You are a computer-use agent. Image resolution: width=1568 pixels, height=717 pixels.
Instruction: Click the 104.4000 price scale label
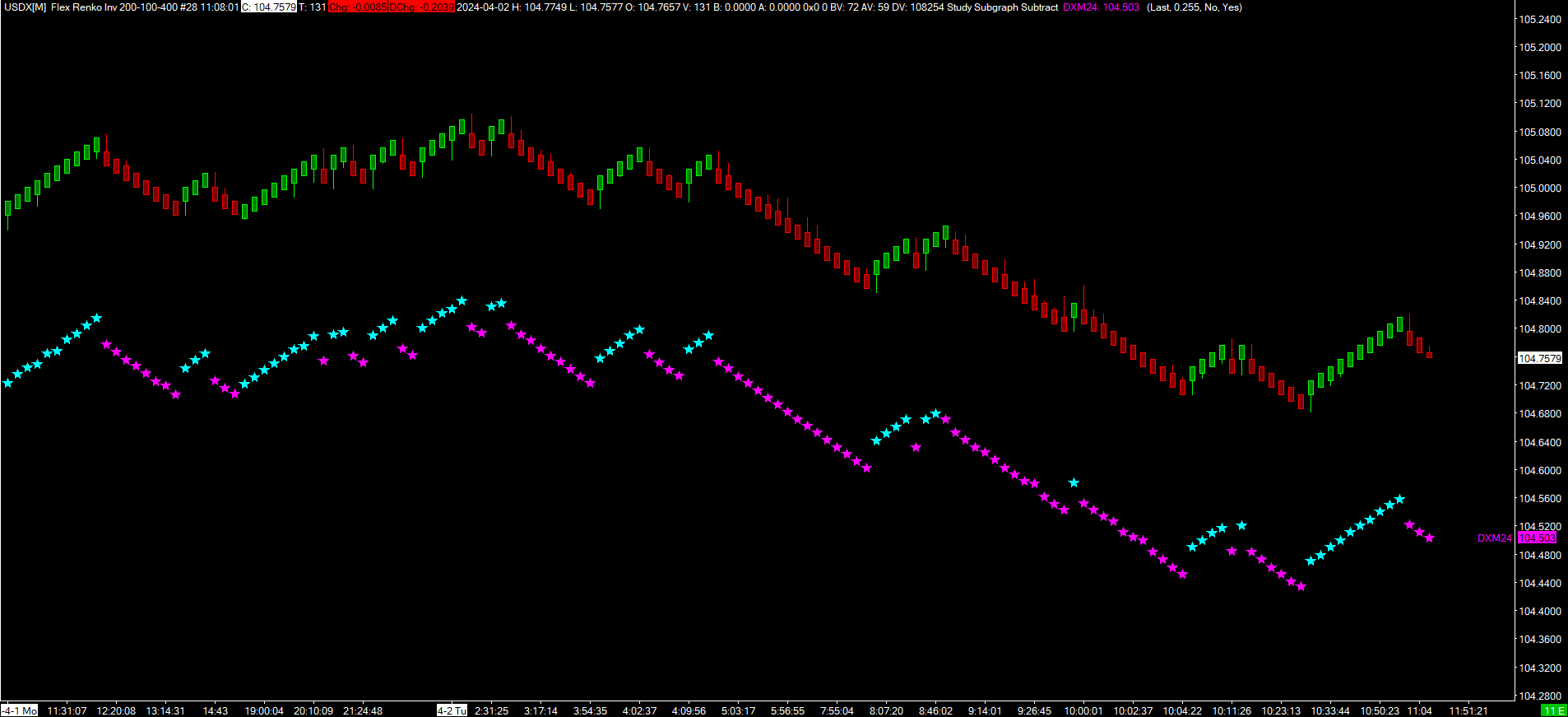pos(1539,612)
